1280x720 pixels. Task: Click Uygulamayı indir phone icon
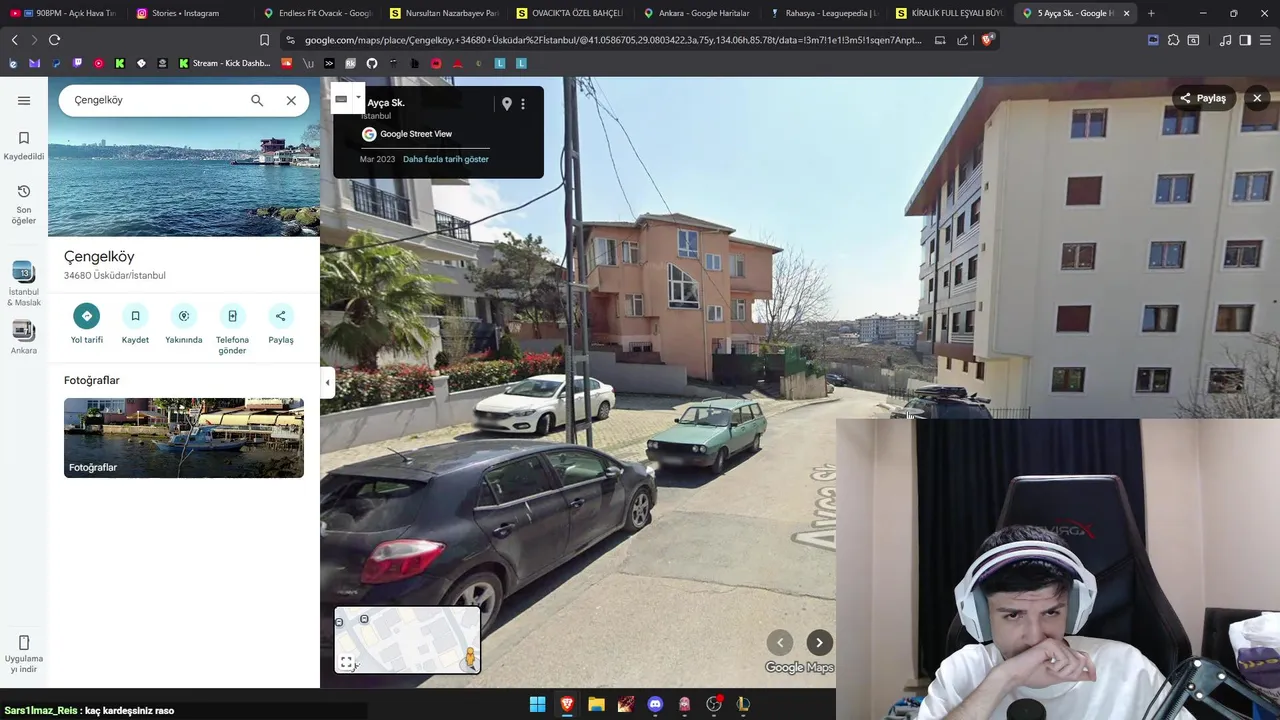pos(24,642)
